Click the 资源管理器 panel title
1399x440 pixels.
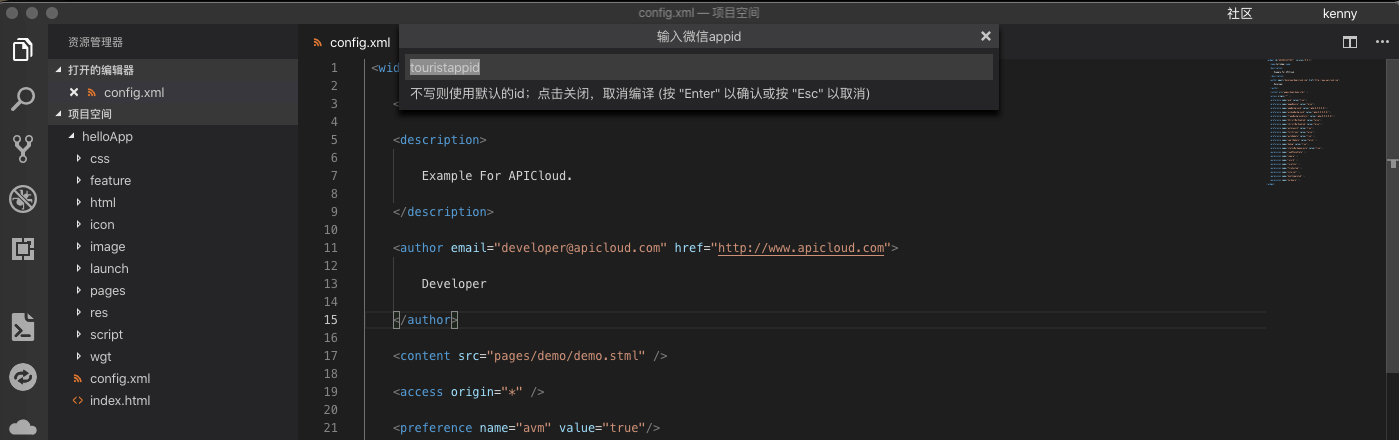pyautogui.click(x=96, y=42)
